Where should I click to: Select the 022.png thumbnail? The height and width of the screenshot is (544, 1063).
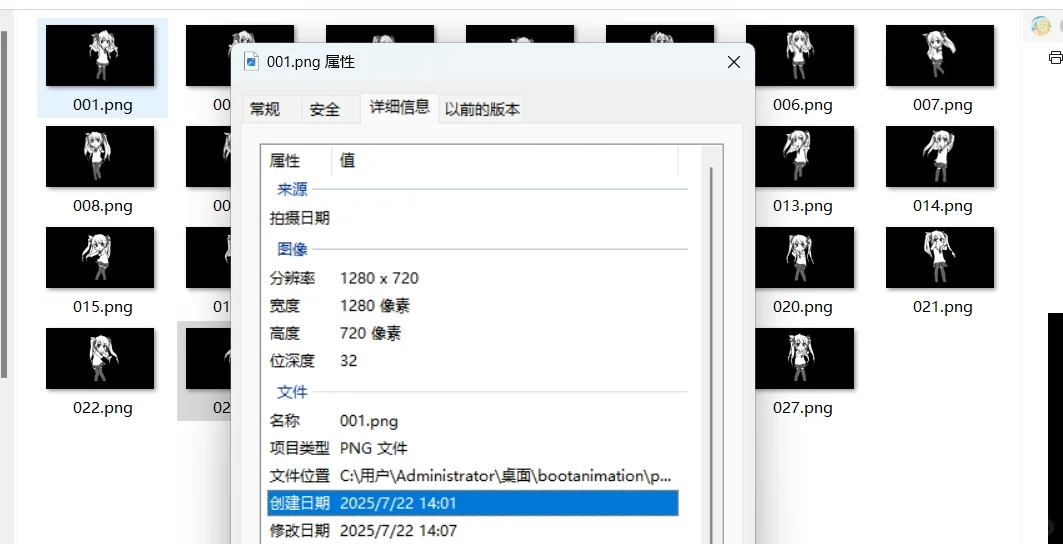(100, 359)
